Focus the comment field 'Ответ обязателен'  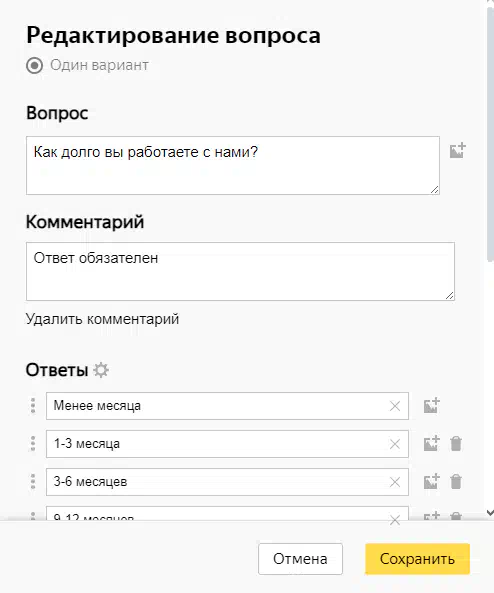click(240, 272)
